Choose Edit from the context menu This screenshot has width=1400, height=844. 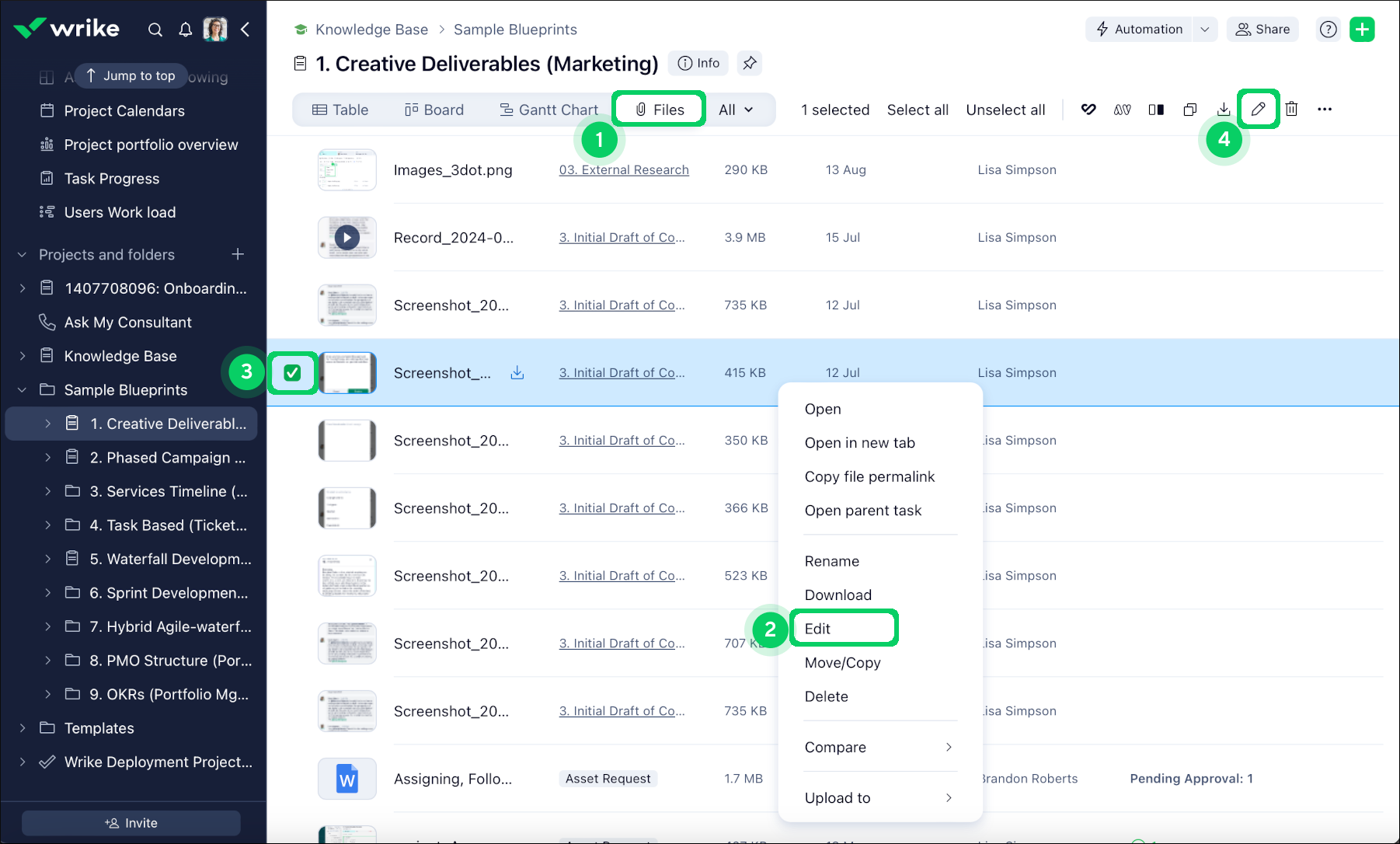tap(817, 629)
